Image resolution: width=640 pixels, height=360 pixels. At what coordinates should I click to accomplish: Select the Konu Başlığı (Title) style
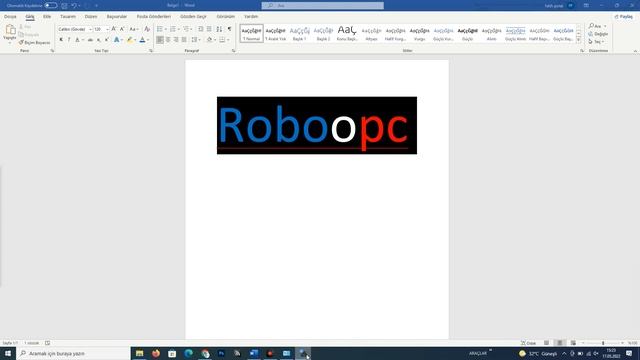pyautogui.click(x=347, y=33)
